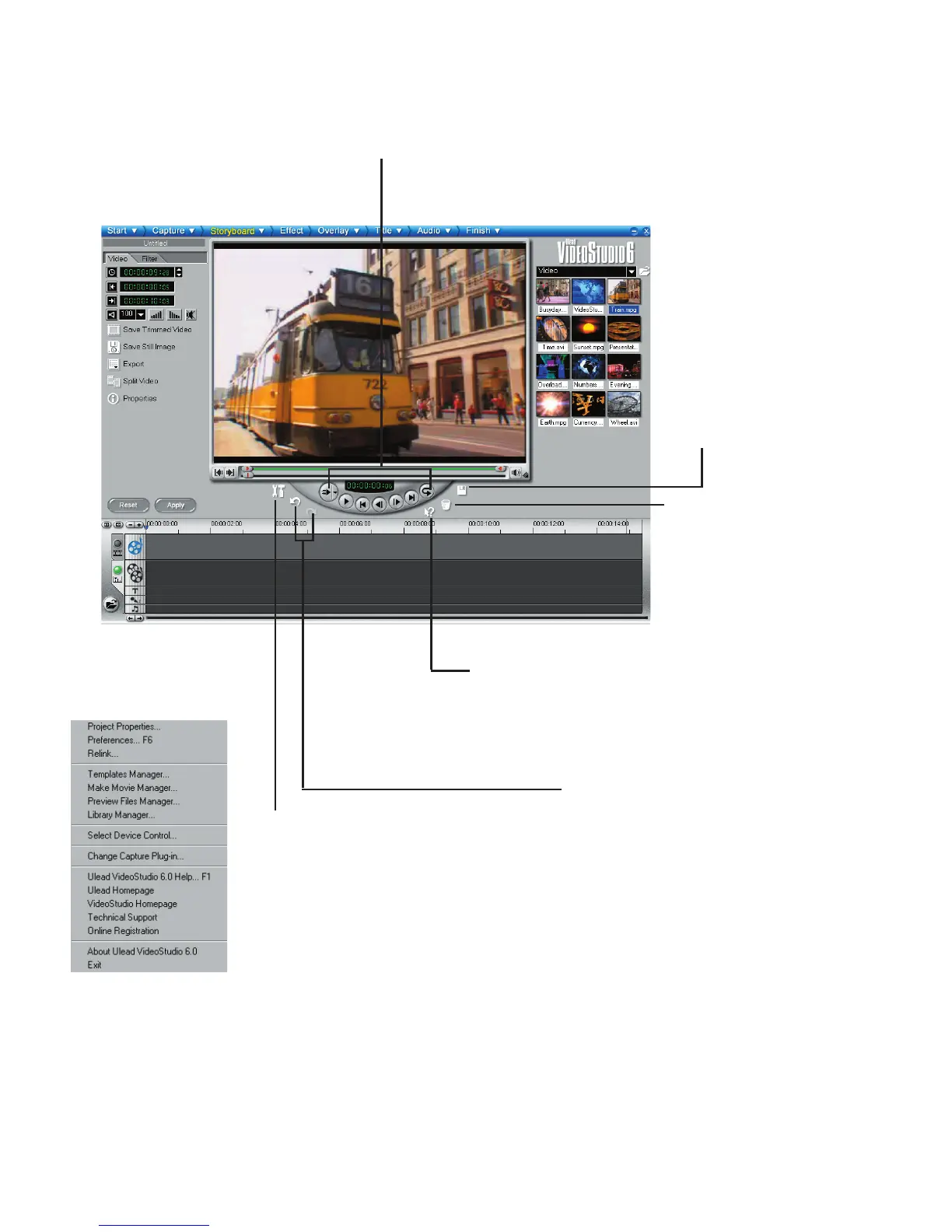952x1232 pixels.
Task: Click the Mark-in icon beside second timecode
Action: [112, 287]
